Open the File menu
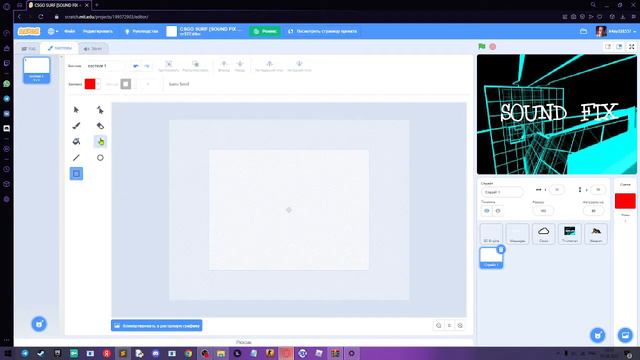Screen dimensions: 640x360 click(x=69, y=31)
